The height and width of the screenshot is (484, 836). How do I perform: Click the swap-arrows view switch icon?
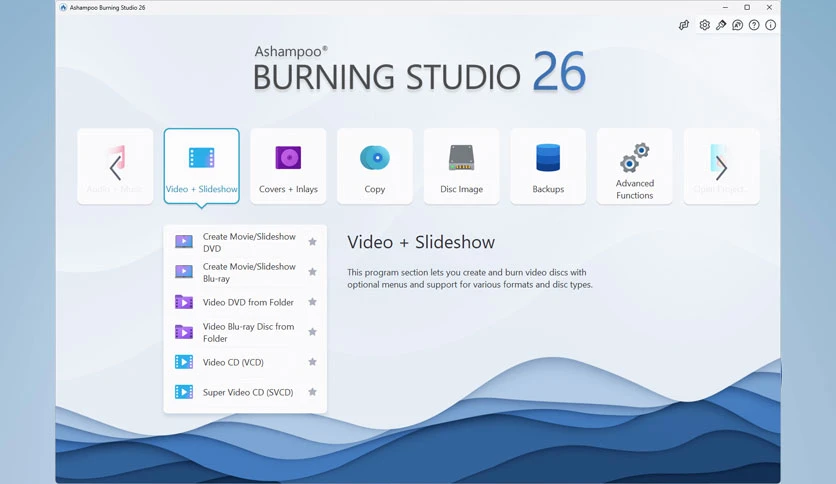pos(684,25)
